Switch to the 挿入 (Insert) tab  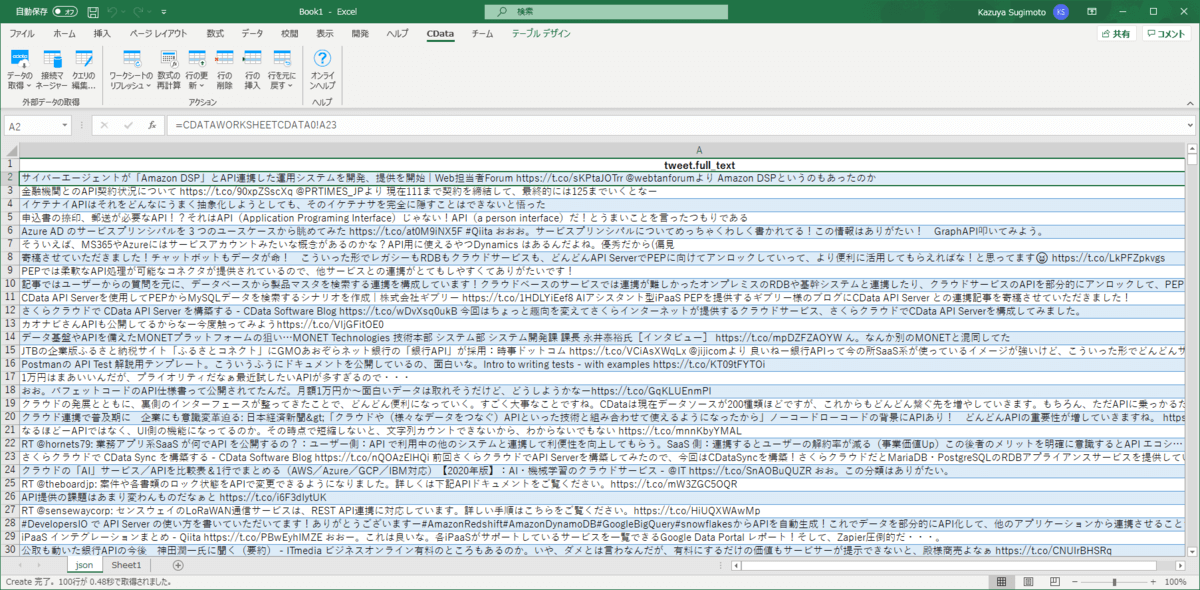[102, 33]
